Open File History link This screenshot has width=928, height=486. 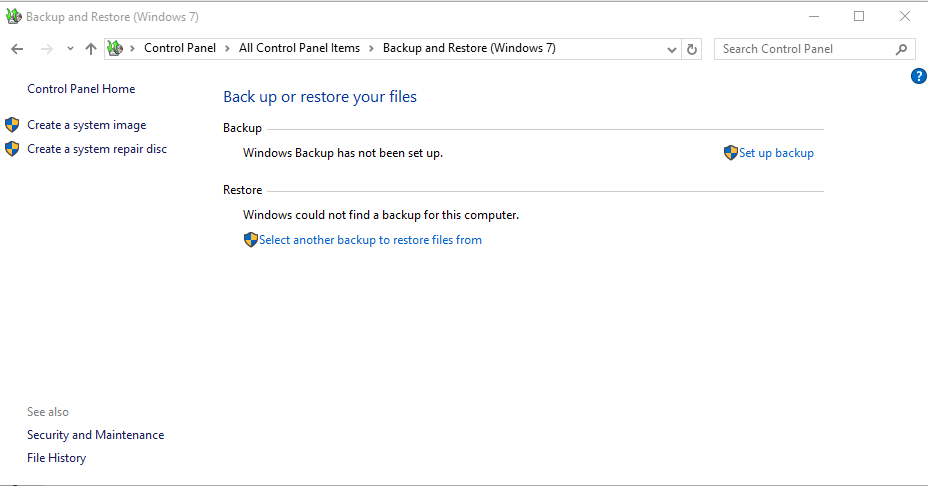[x=56, y=458]
